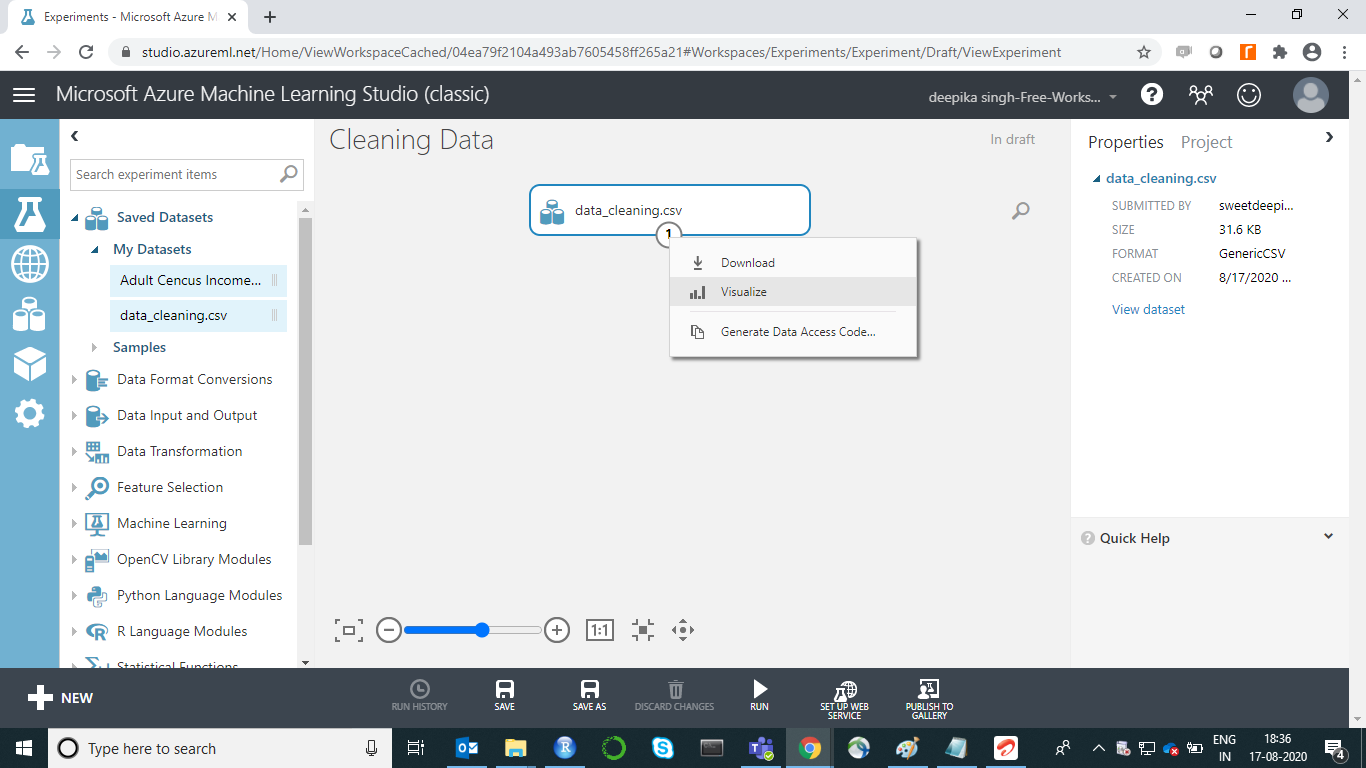
Task: Open Outlook from the taskbar
Action: 467,748
